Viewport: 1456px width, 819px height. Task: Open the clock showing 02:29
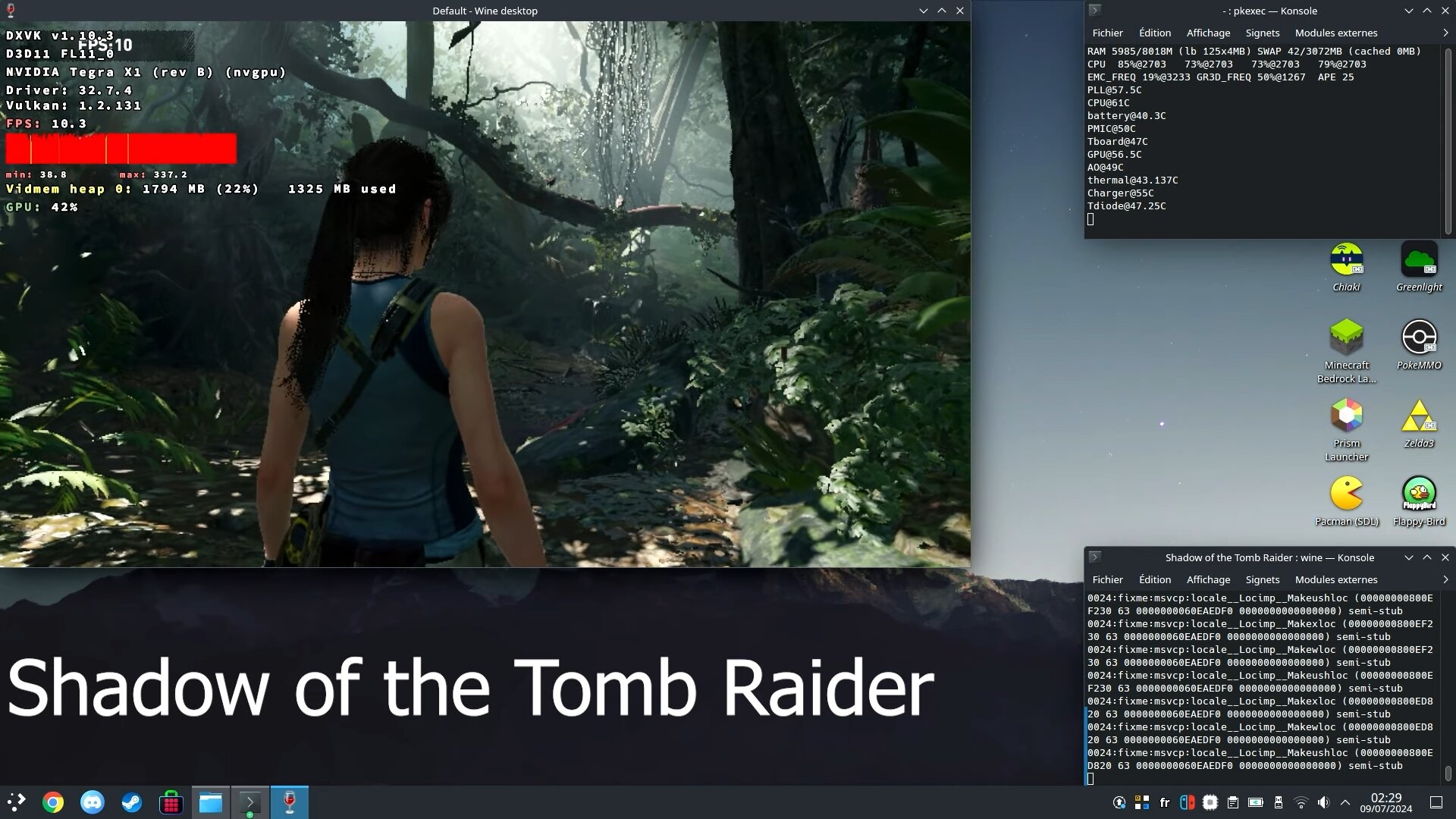(1385, 802)
